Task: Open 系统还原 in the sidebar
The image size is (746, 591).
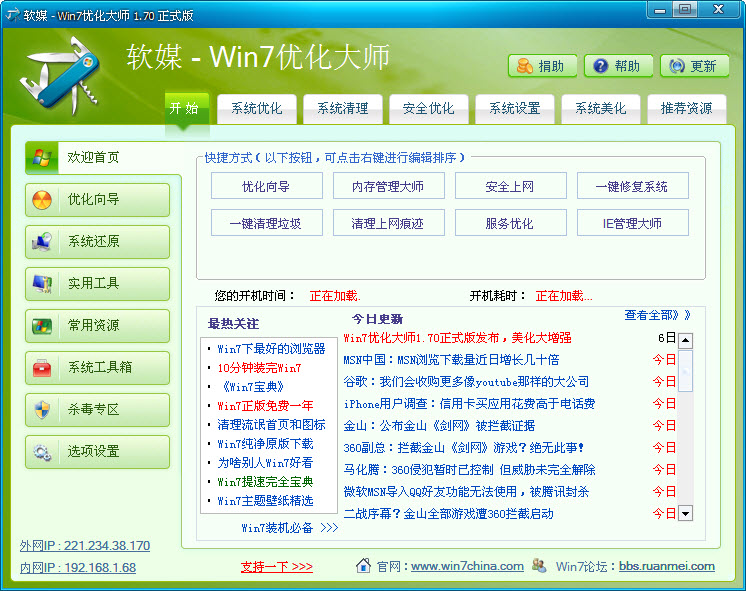Action: click(98, 242)
